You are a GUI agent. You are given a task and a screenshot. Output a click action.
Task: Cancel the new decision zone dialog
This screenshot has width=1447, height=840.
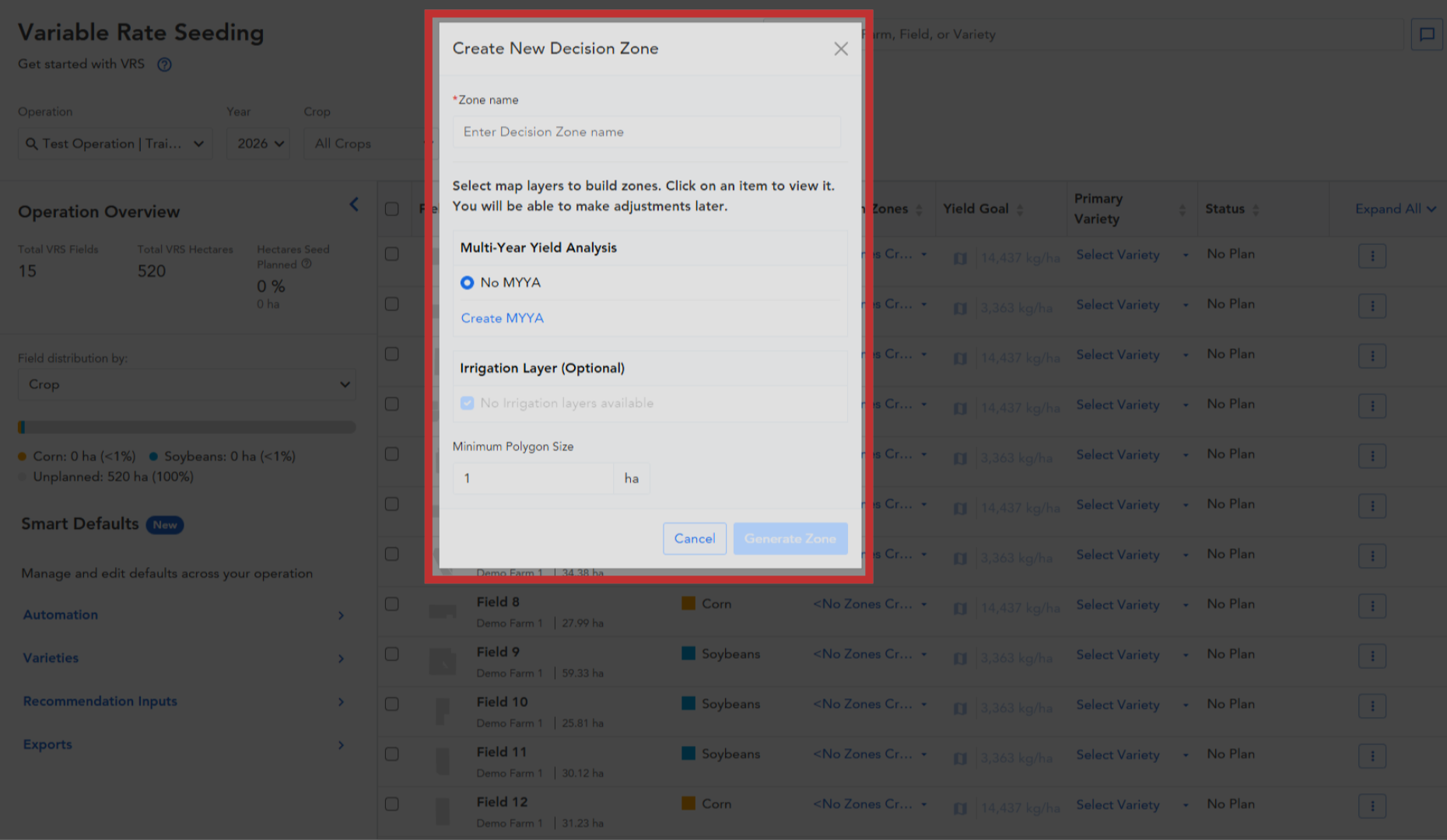click(x=695, y=538)
